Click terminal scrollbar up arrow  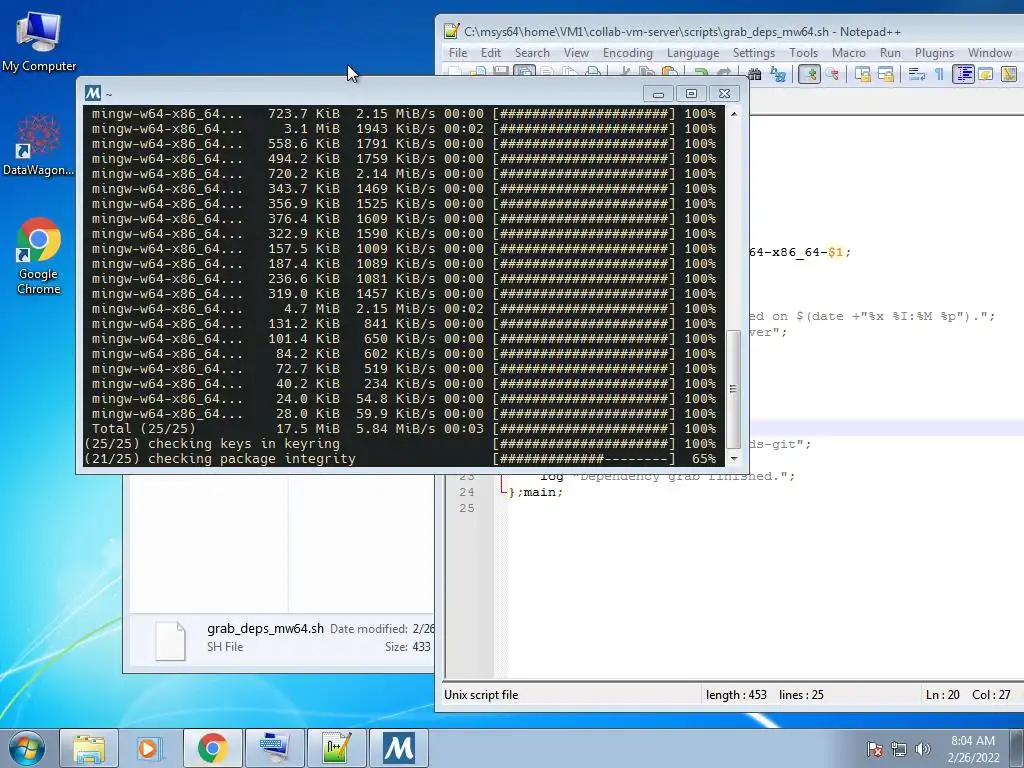click(x=734, y=114)
